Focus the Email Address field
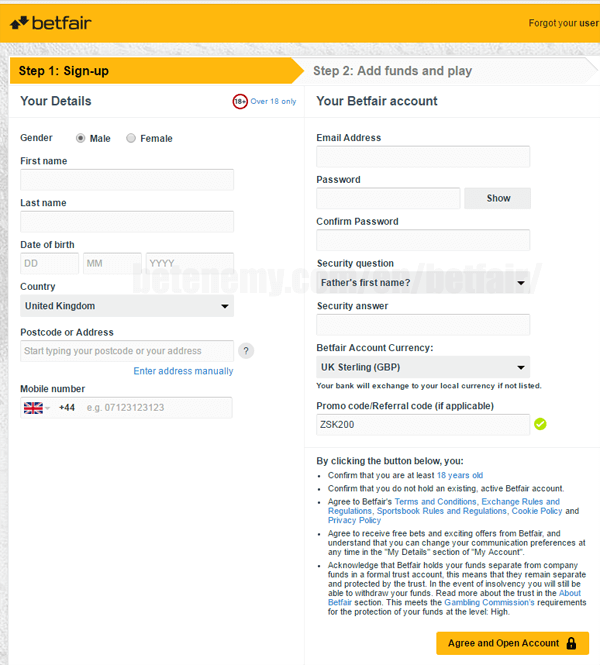Viewport: 600px width, 665px height. [423, 156]
